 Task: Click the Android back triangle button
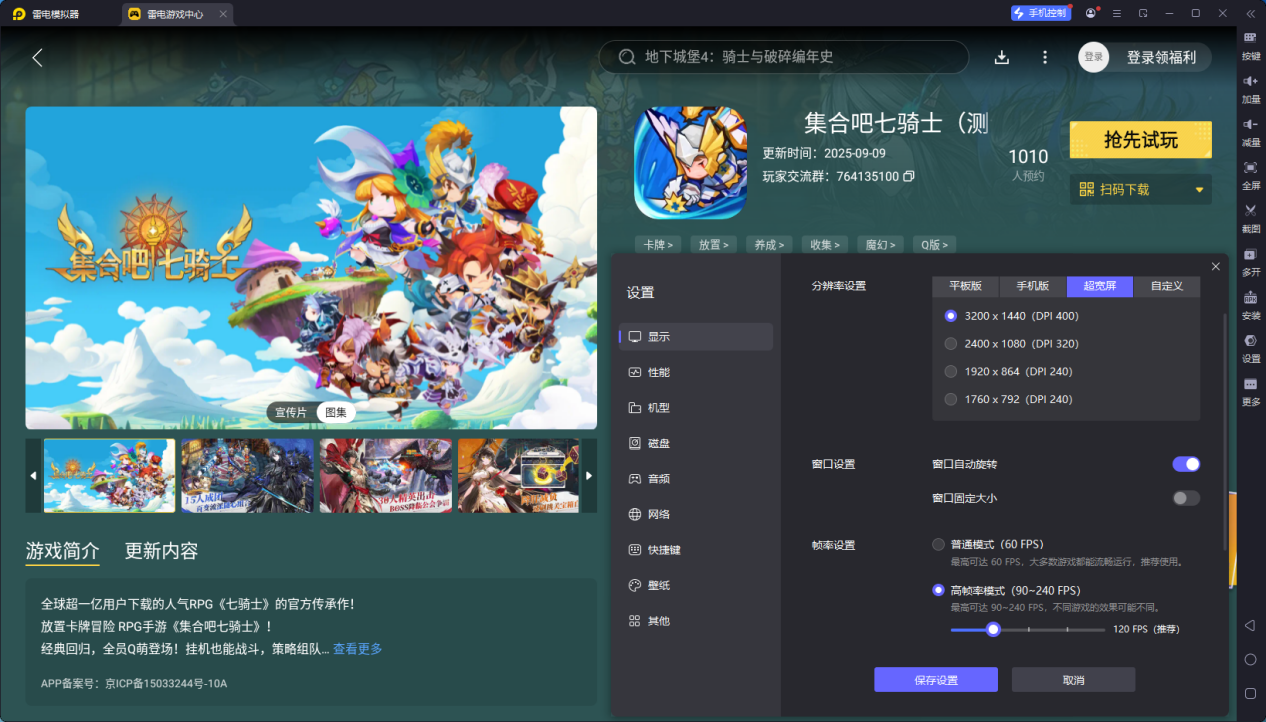(1250, 625)
